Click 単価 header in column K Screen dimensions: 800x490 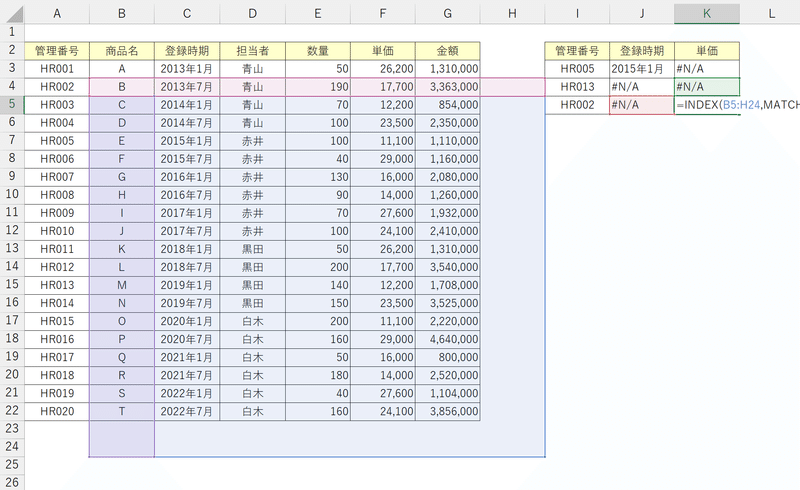pyautogui.click(x=707, y=51)
